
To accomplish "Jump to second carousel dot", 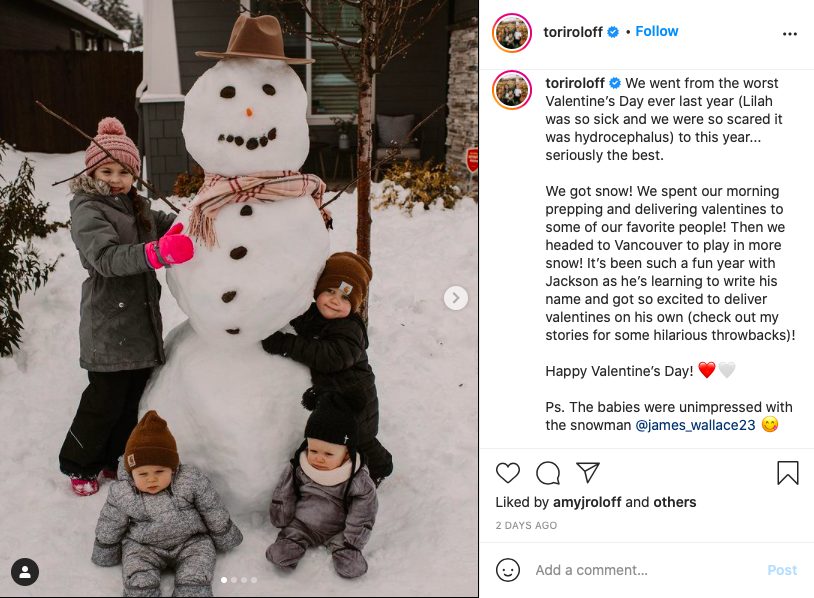I will [234, 580].
